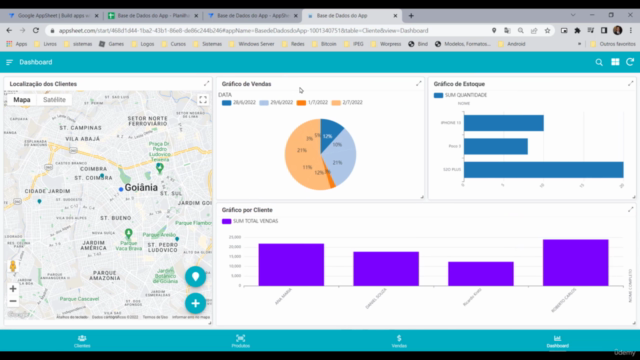
Task: Open the Windows Server bookmark folder
Action: (252, 44)
